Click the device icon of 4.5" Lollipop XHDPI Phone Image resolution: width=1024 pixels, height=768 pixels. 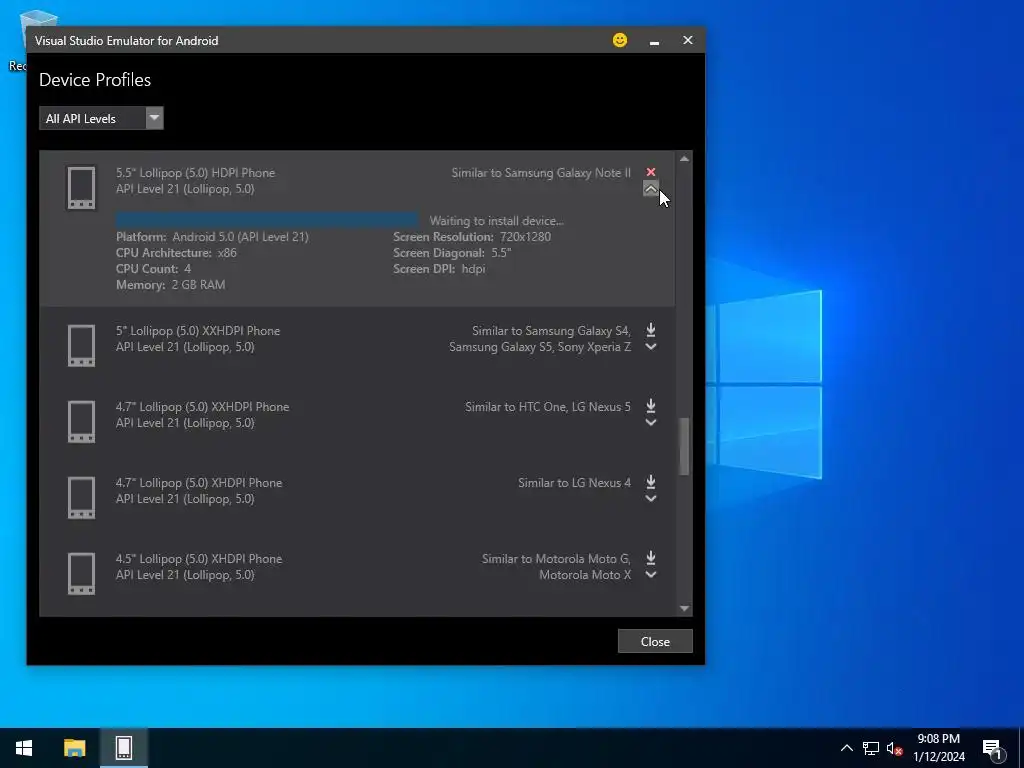pyautogui.click(x=81, y=573)
